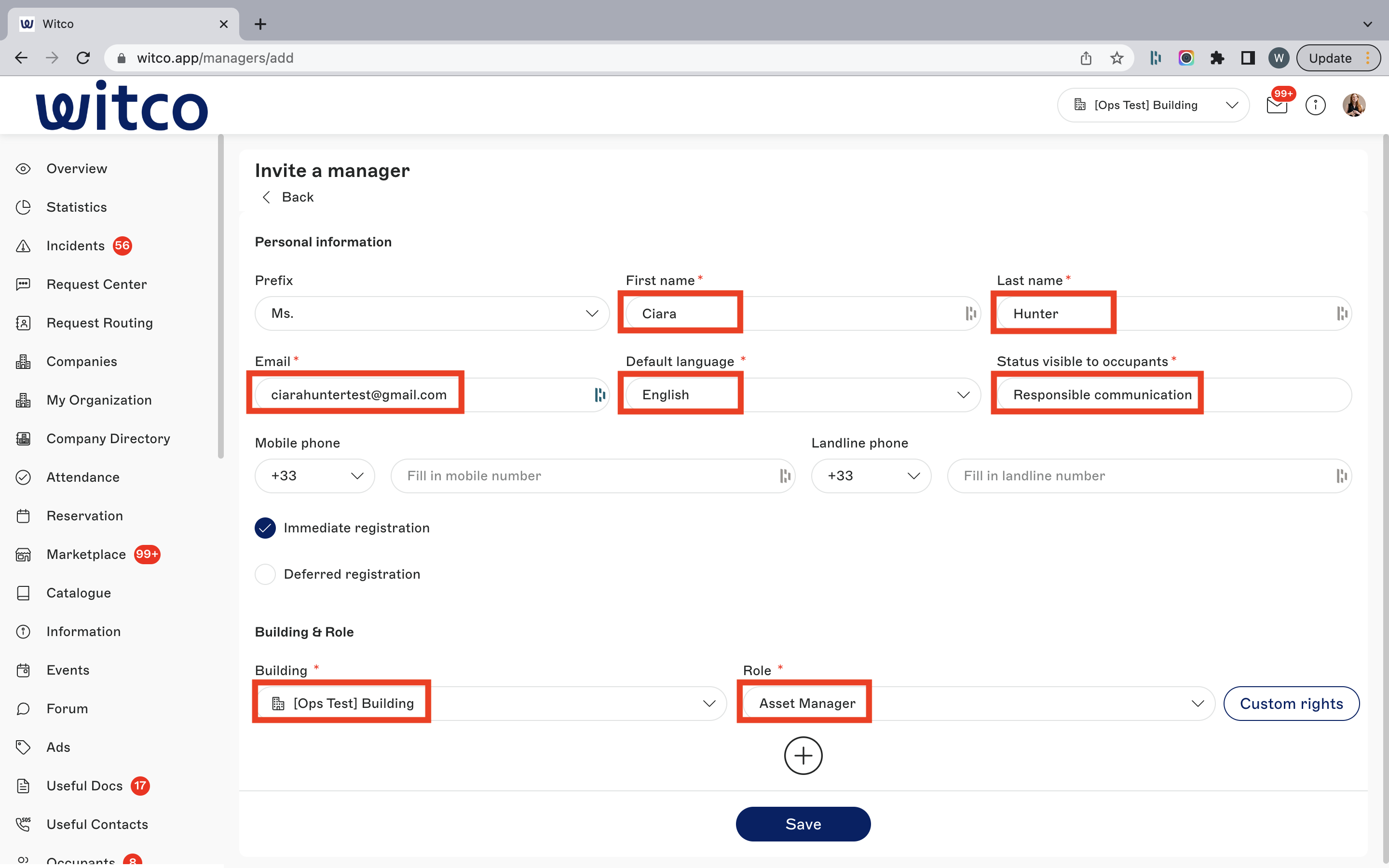
Task: Click the Forum speech bubble icon
Action: [23, 708]
